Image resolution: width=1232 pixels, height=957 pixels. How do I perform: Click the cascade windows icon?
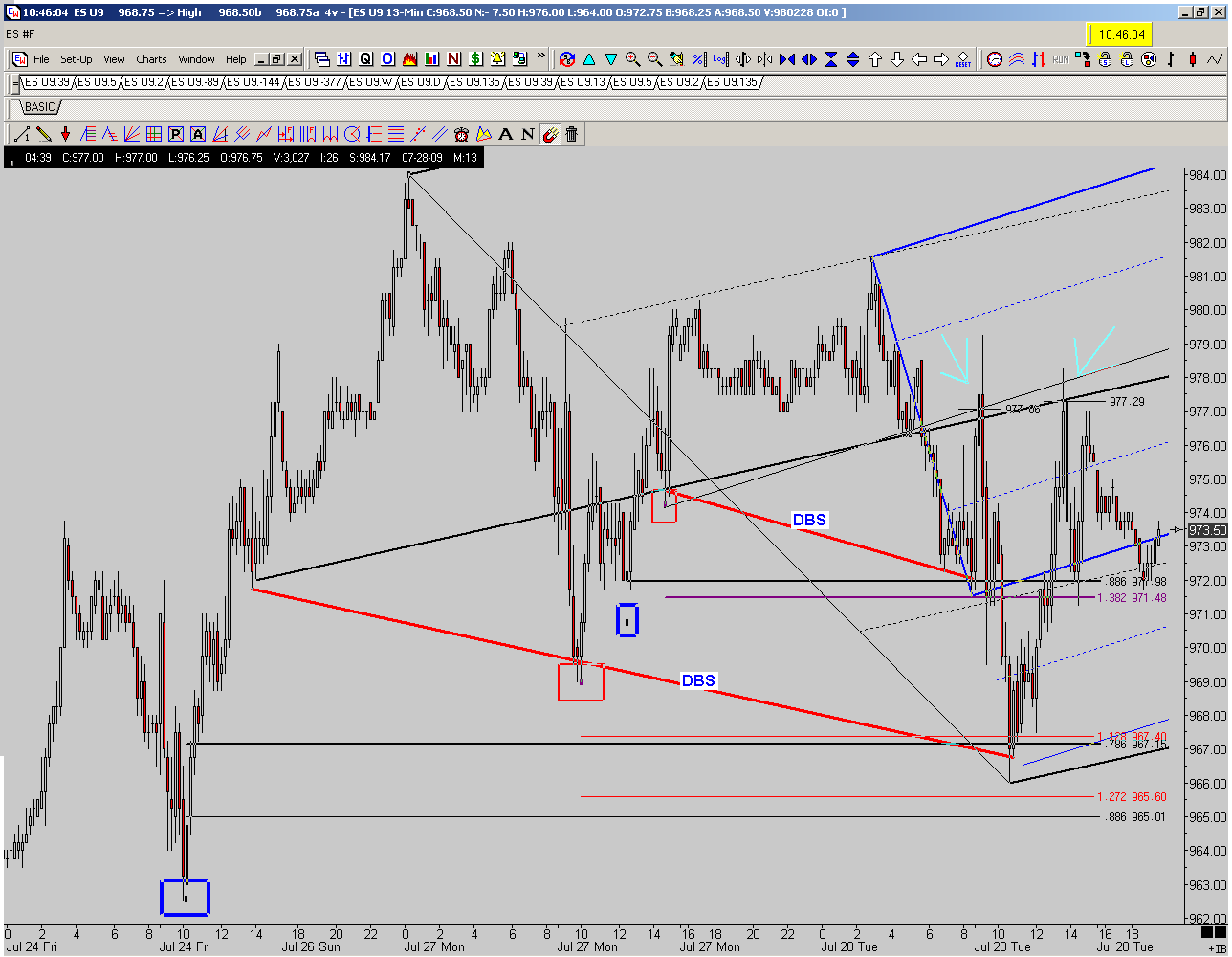pyautogui.click(x=322, y=59)
